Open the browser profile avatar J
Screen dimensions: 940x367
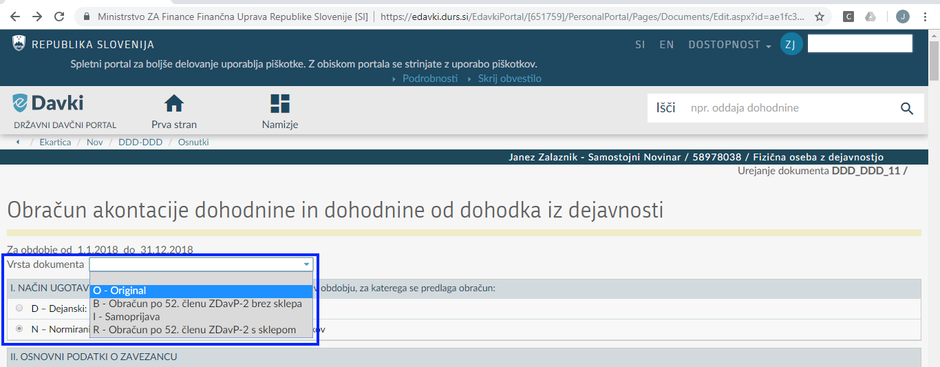point(903,17)
